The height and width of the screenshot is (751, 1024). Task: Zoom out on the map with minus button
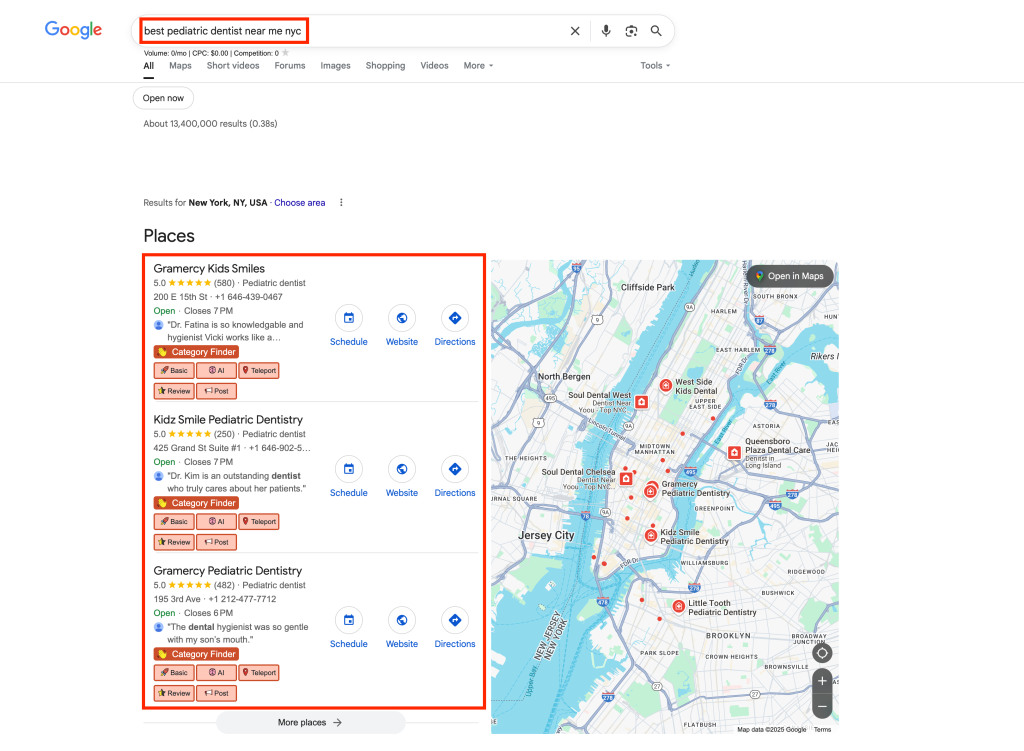click(822, 706)
